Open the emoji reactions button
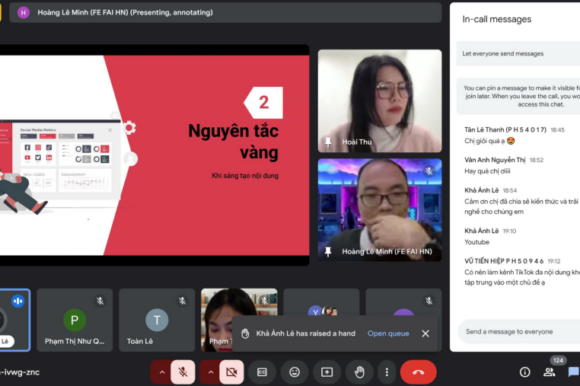 294,372
